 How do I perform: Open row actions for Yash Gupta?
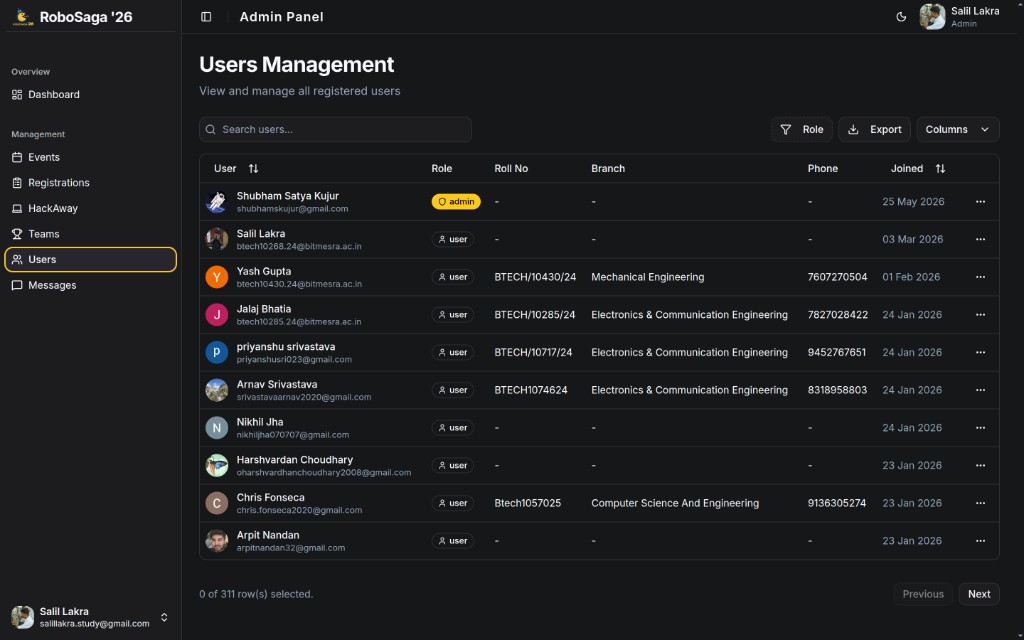coord(980,277)
